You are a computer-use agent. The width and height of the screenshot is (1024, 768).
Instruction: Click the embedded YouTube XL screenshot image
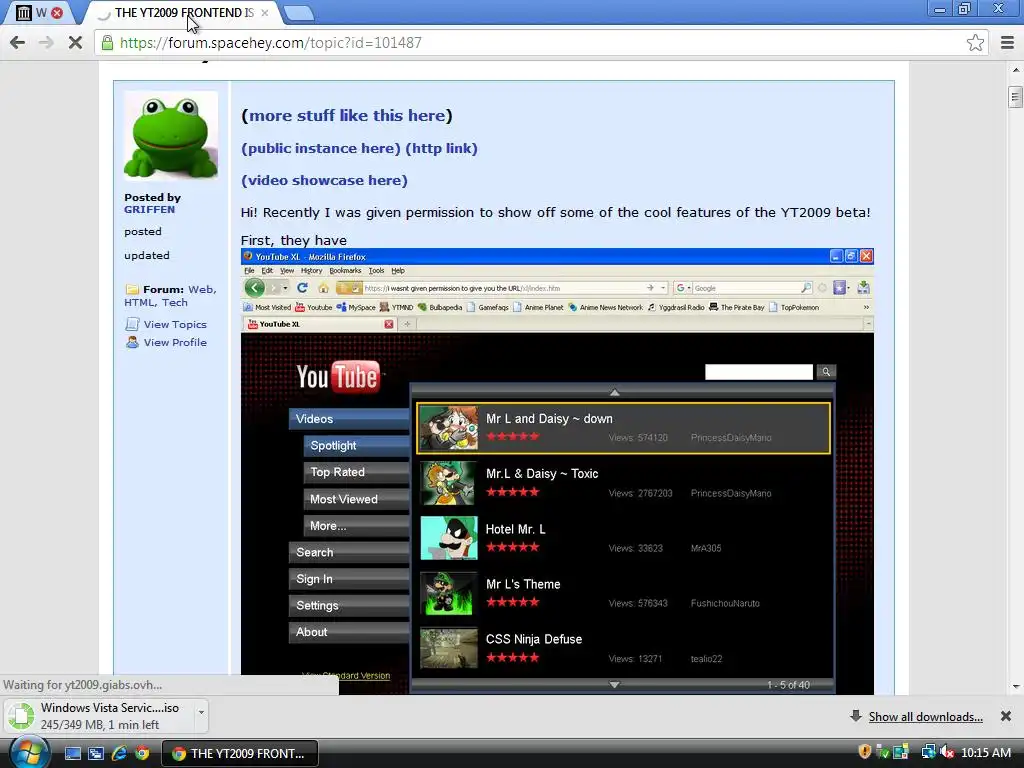(557, 472)
